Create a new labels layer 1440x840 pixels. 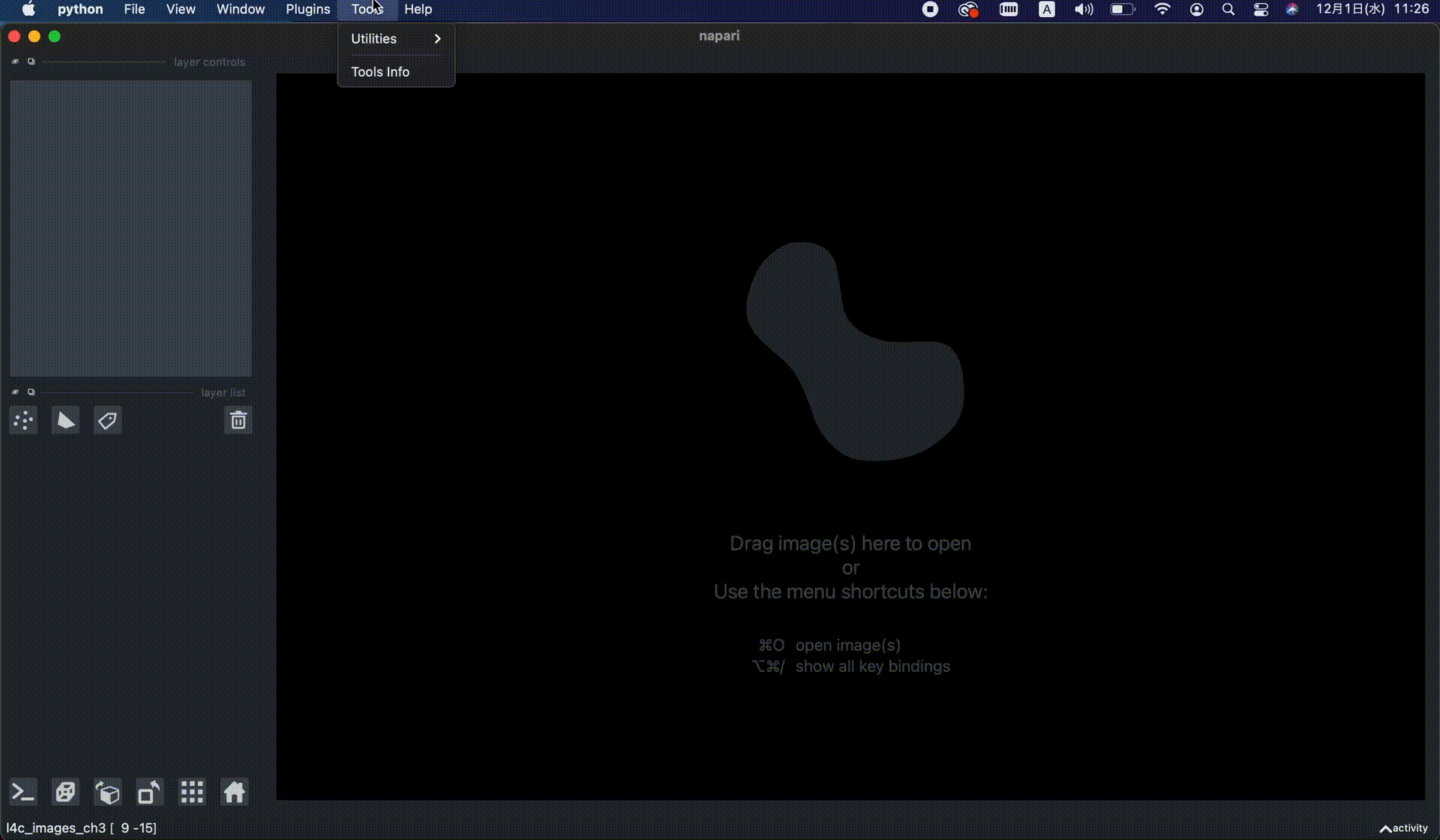tap(107, 421)
